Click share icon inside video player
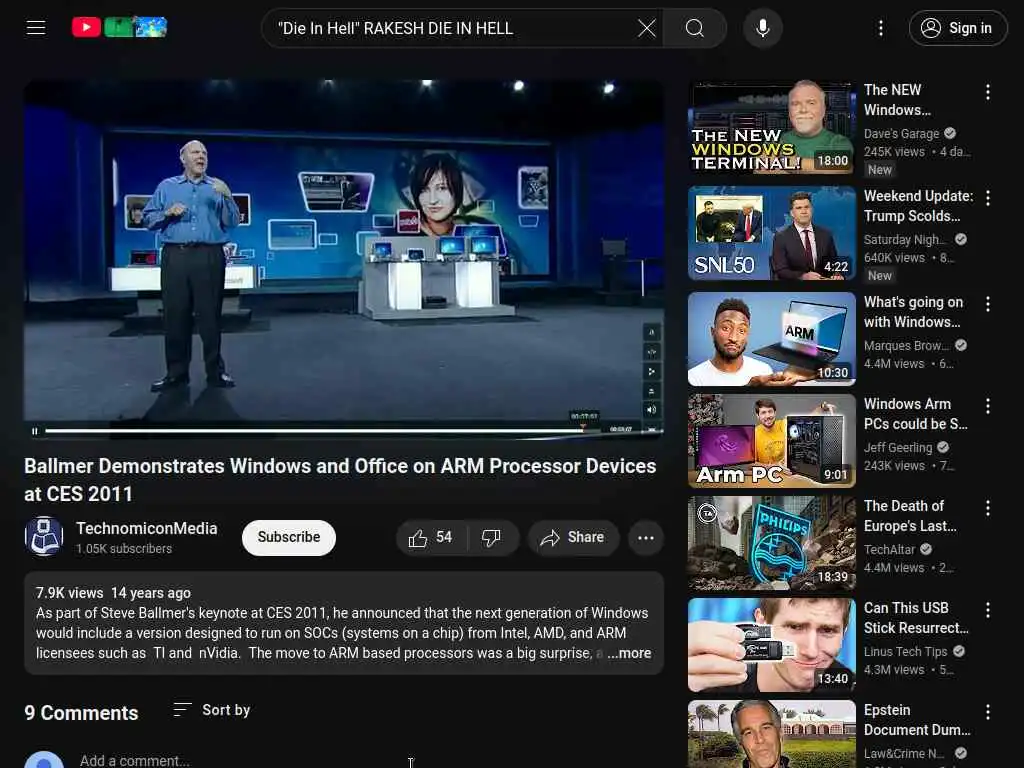 tap(651, 372)
